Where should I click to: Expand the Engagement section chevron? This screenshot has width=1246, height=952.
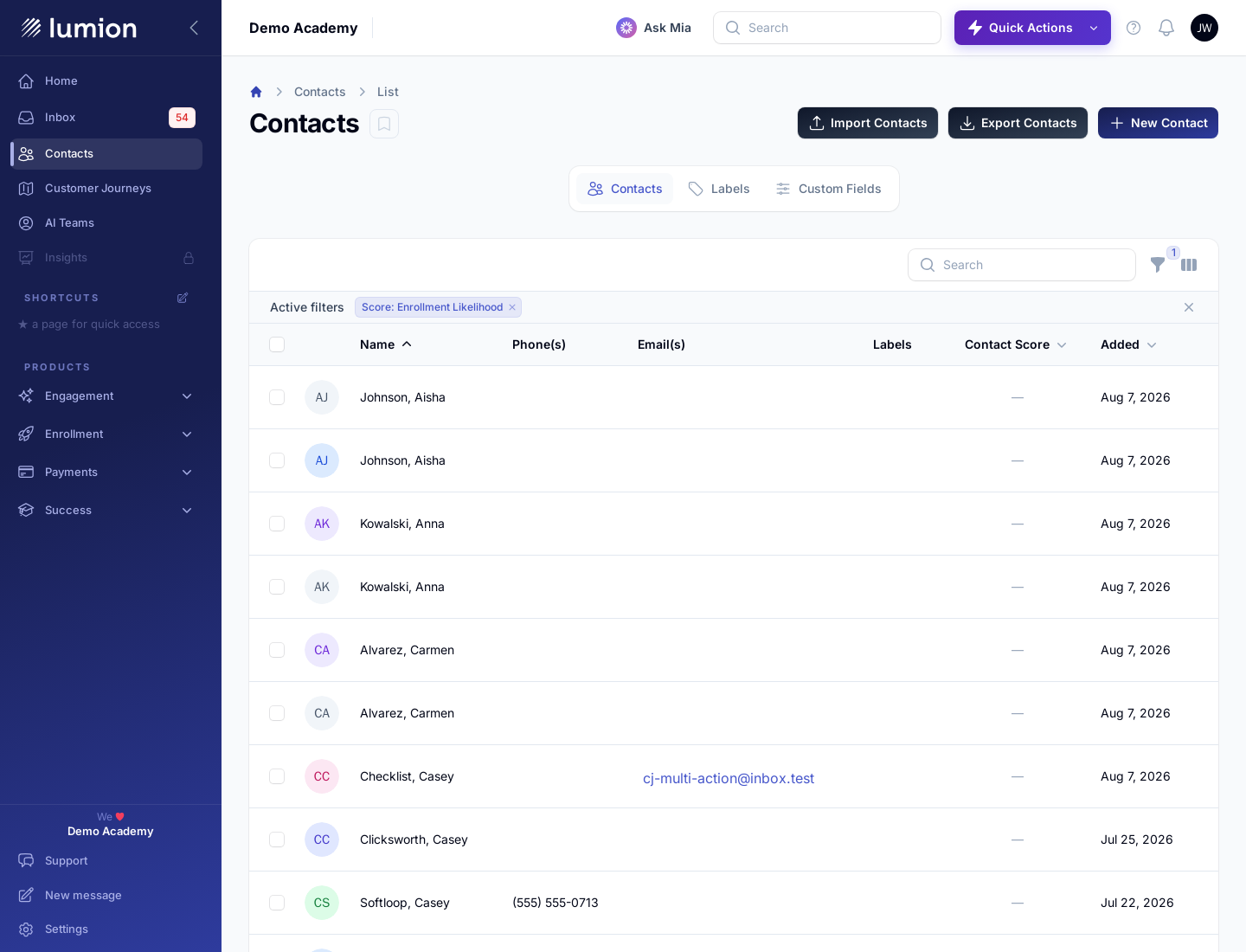[x=187, y=396]
